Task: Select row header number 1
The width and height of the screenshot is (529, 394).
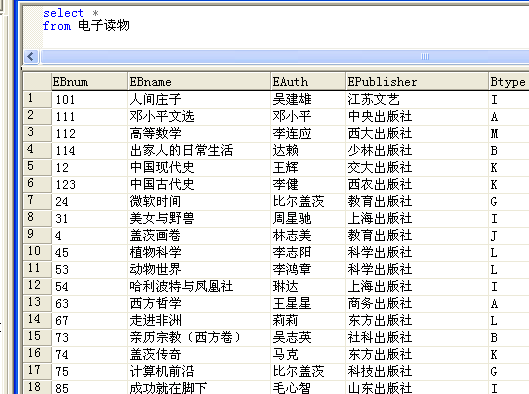Action: click(37, 99)
